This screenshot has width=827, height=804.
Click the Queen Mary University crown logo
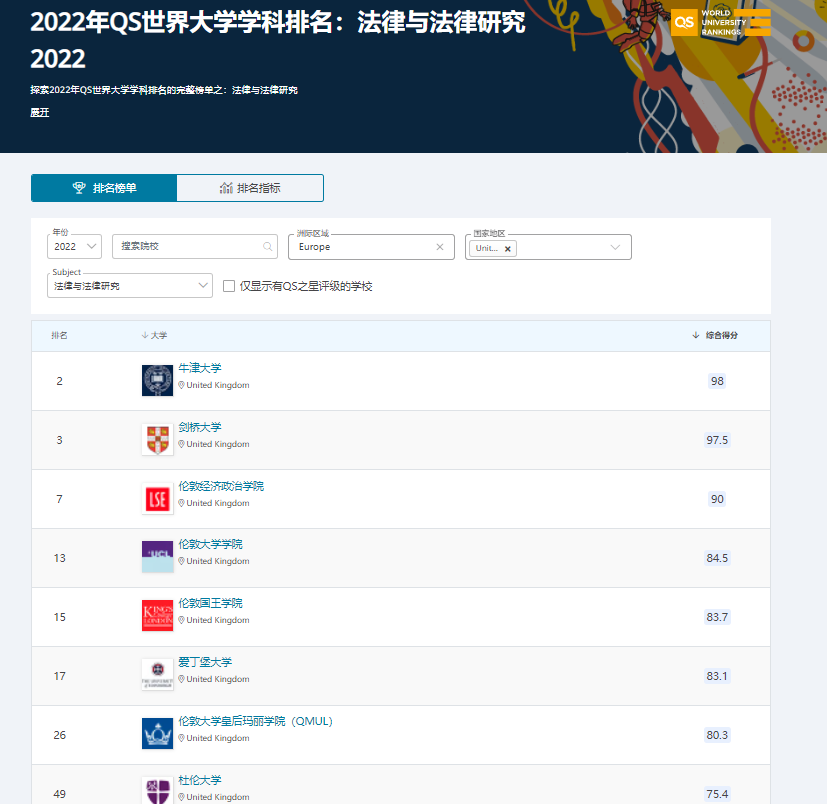[157, 733]
